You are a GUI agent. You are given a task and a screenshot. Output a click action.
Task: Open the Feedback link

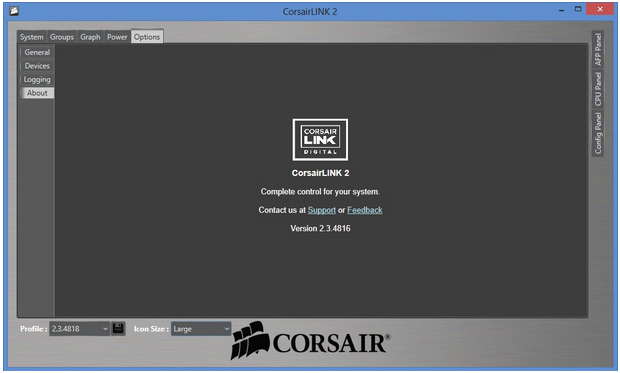[x=365, y=210]
